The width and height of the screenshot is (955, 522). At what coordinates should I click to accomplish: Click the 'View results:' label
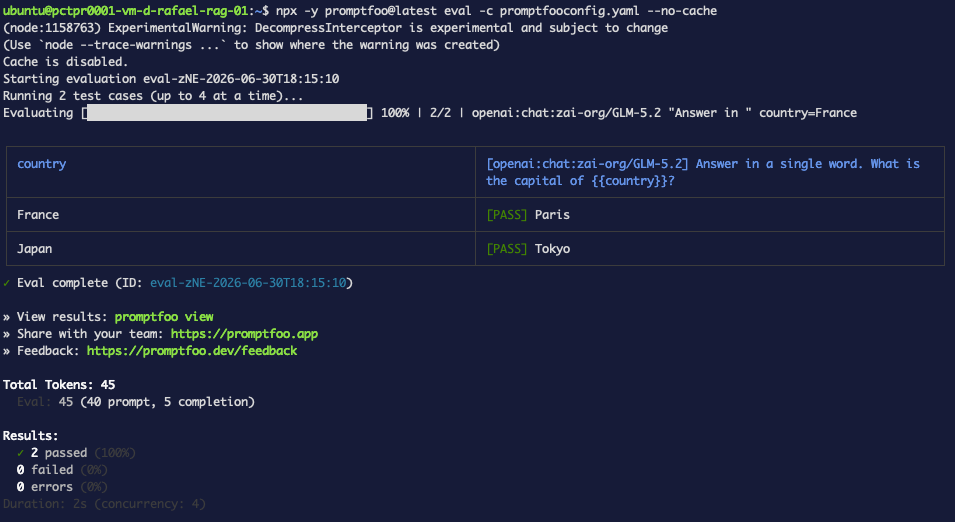point(62,317)
